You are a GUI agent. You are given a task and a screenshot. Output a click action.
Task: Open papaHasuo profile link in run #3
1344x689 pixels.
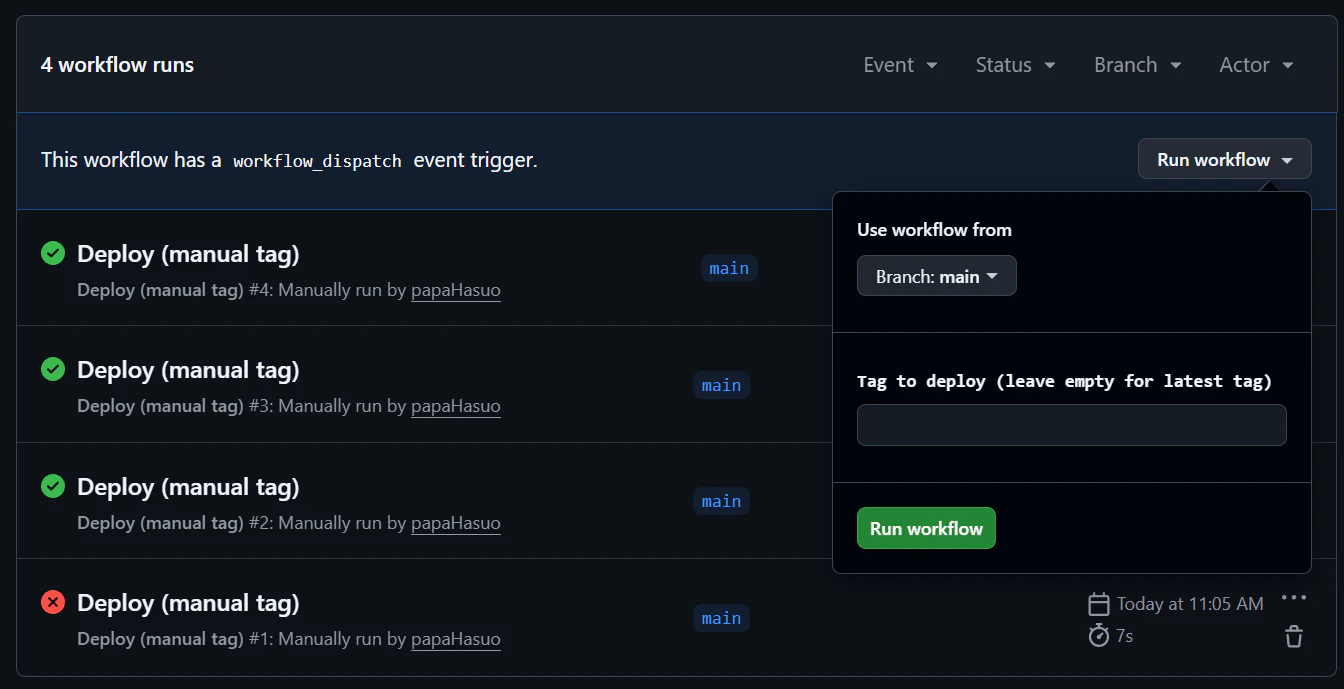456,406
